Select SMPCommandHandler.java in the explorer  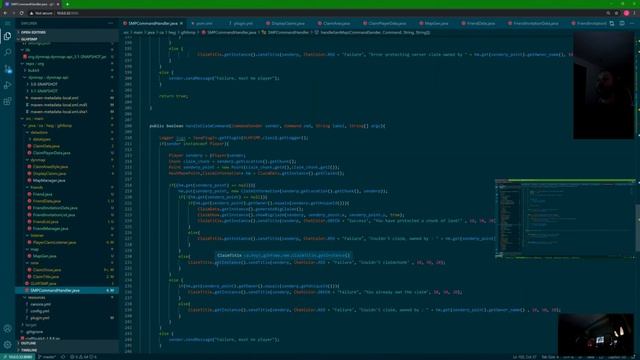click(67, 291)
